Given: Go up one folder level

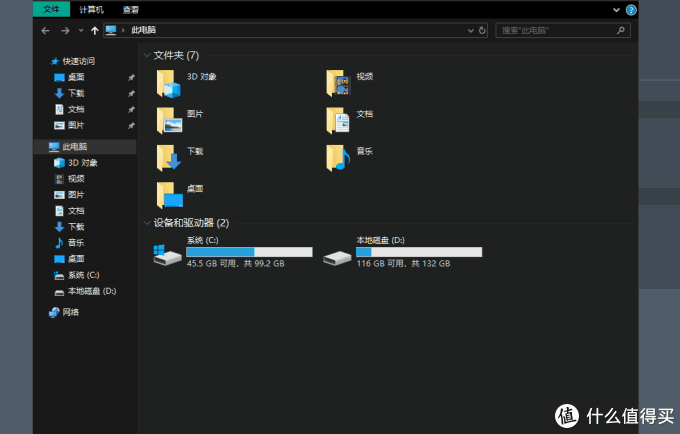Looking at the screenshot, I should point(95,30).
